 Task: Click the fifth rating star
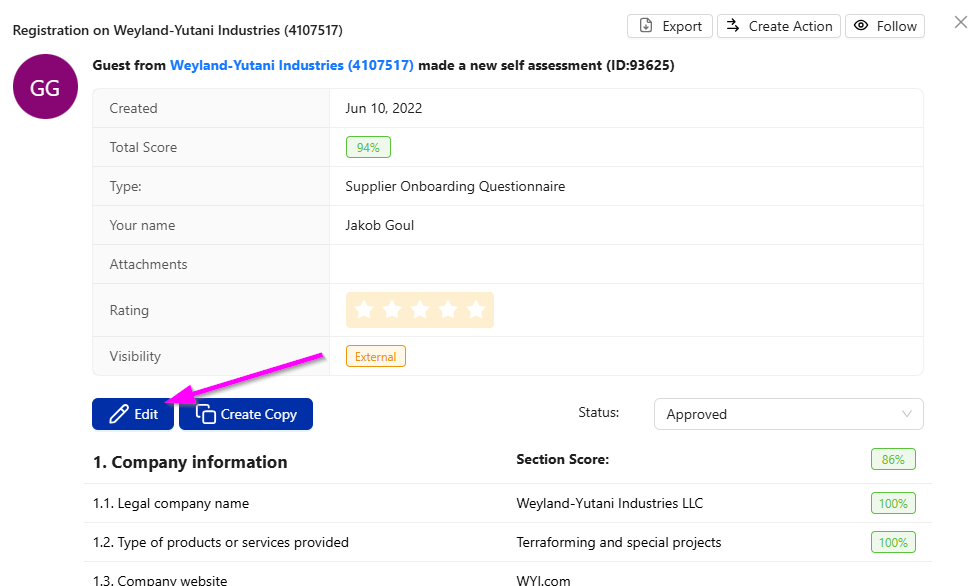[476, 309]
